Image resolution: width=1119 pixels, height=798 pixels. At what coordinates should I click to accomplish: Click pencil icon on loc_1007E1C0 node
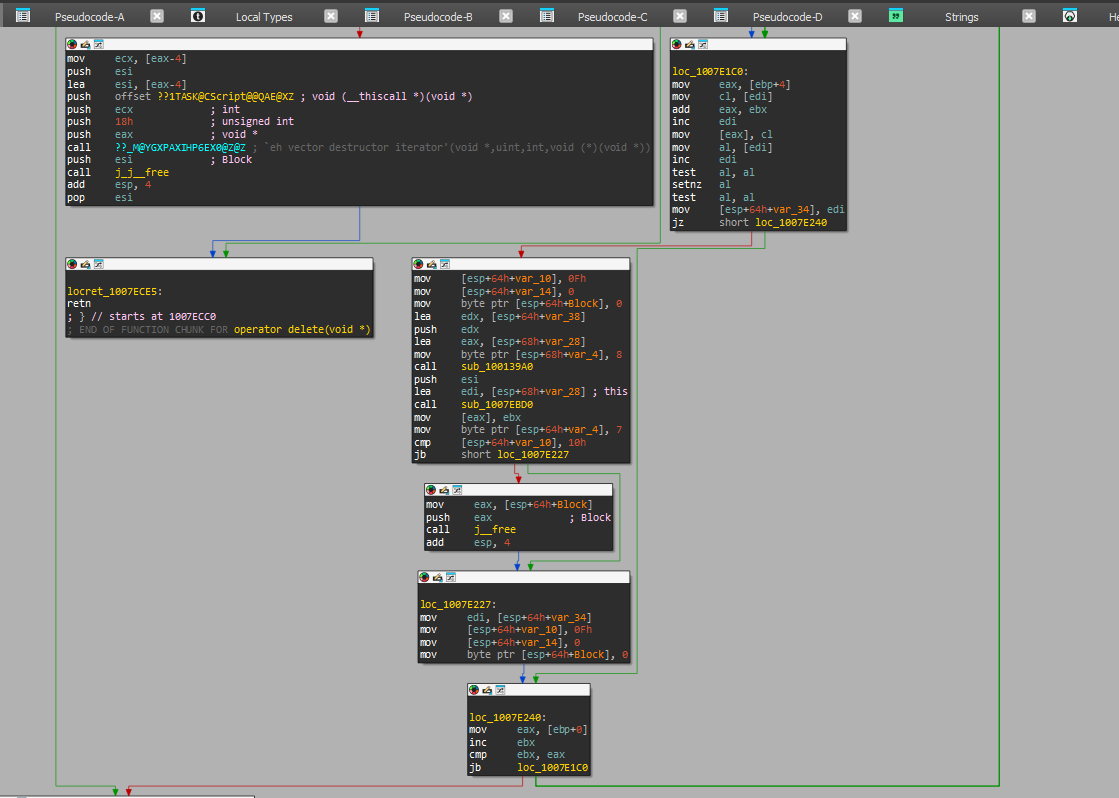click(690, 44)
